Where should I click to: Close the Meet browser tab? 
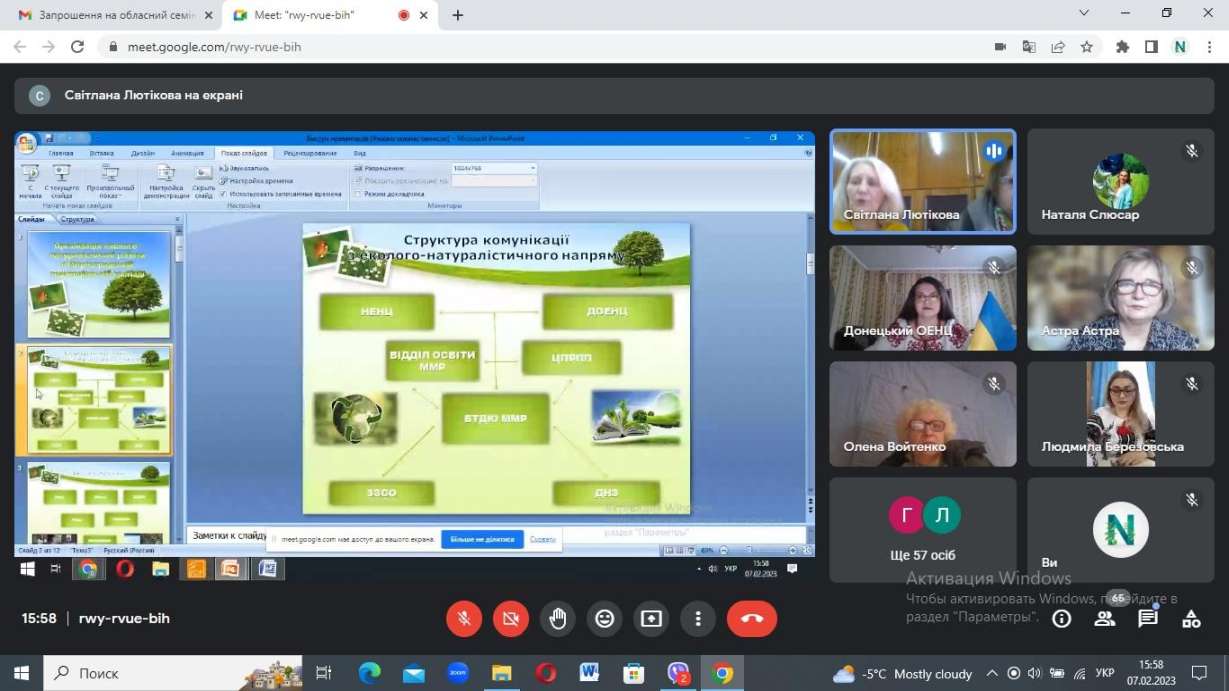coord(424,15)
